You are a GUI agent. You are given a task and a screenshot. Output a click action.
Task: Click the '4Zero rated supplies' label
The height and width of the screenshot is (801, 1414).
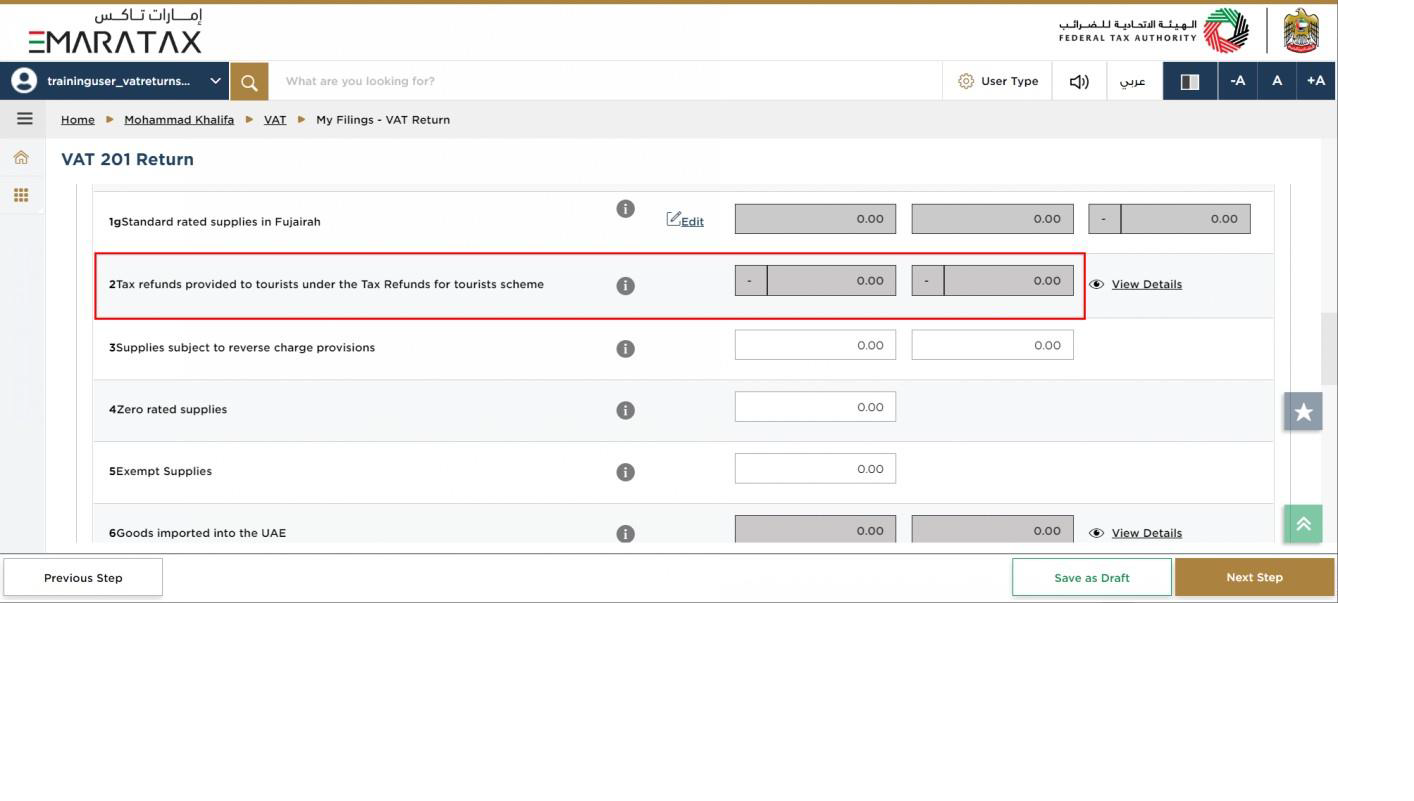coord(168,409)
